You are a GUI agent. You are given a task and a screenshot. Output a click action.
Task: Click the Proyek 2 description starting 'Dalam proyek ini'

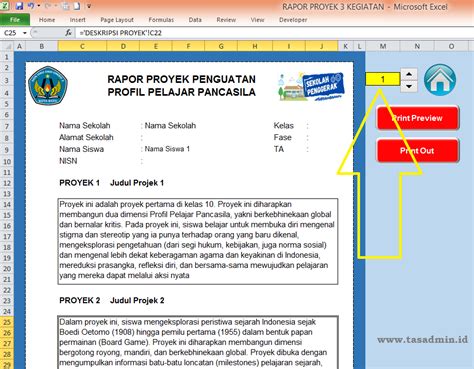(198, 342)
